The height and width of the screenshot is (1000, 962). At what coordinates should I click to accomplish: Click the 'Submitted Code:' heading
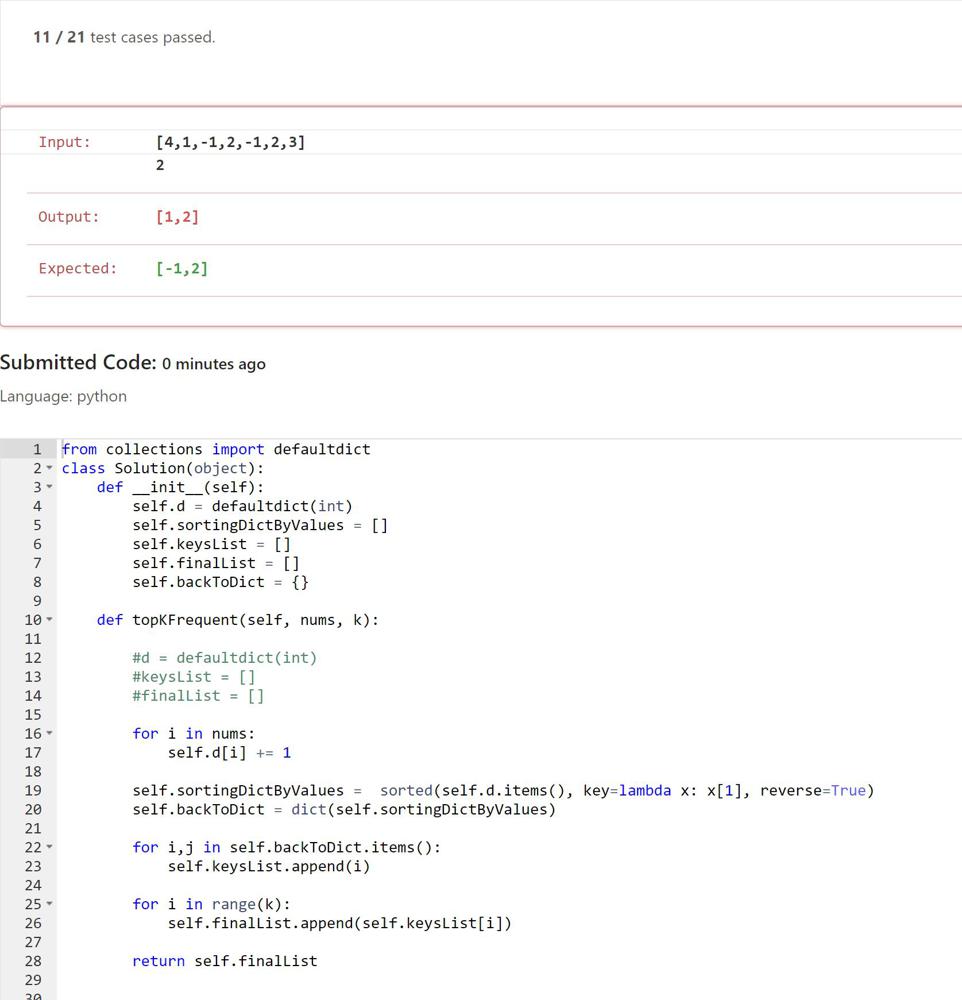78,362
